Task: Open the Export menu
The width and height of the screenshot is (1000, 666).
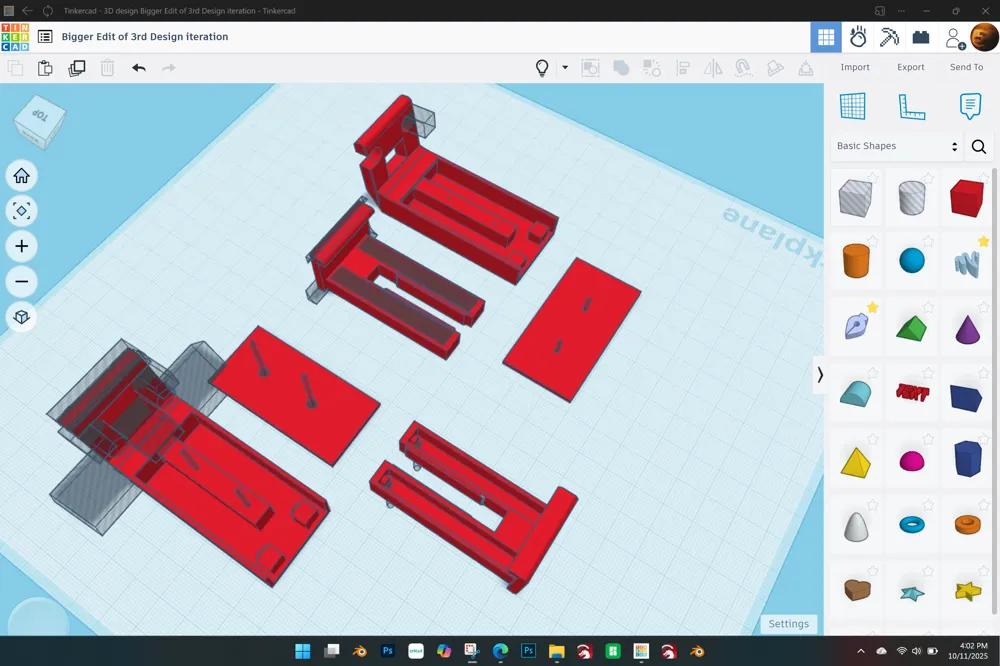Action: (x=910, y=67)
